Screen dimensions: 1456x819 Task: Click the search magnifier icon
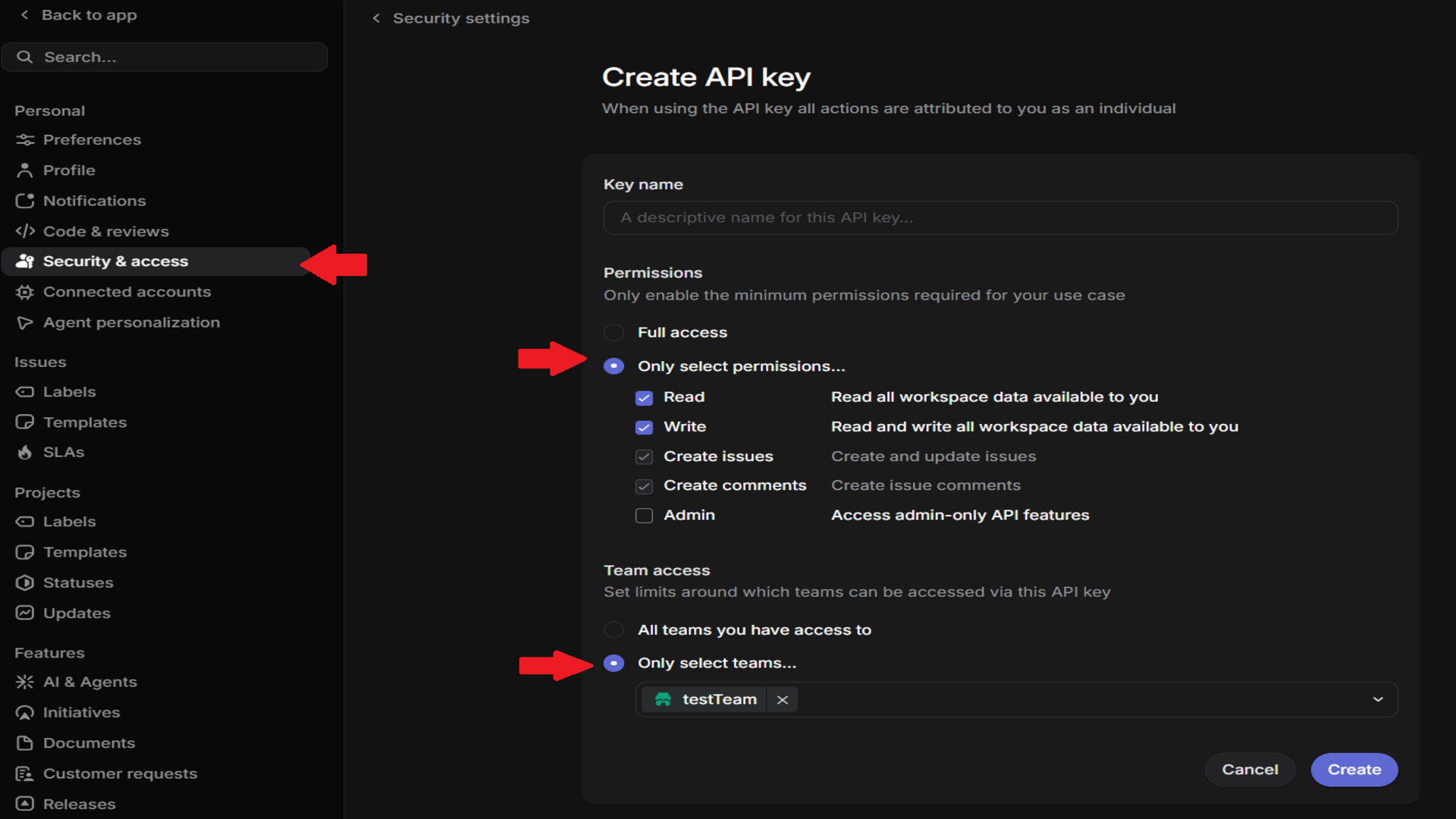click(25, 57)
